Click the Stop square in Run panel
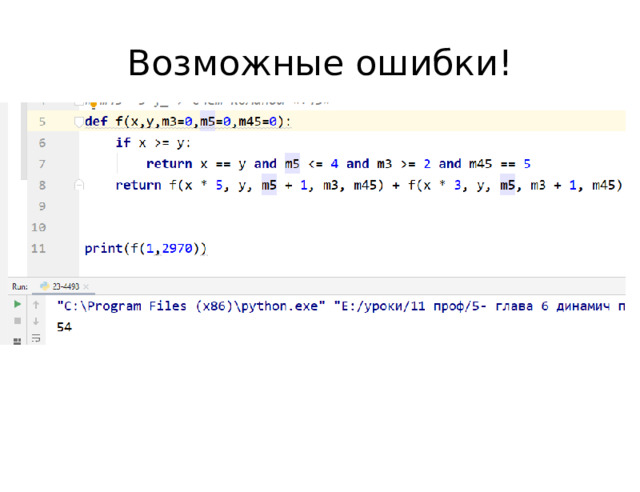Screen dimensions: 640x492 (x=17, y=321)
